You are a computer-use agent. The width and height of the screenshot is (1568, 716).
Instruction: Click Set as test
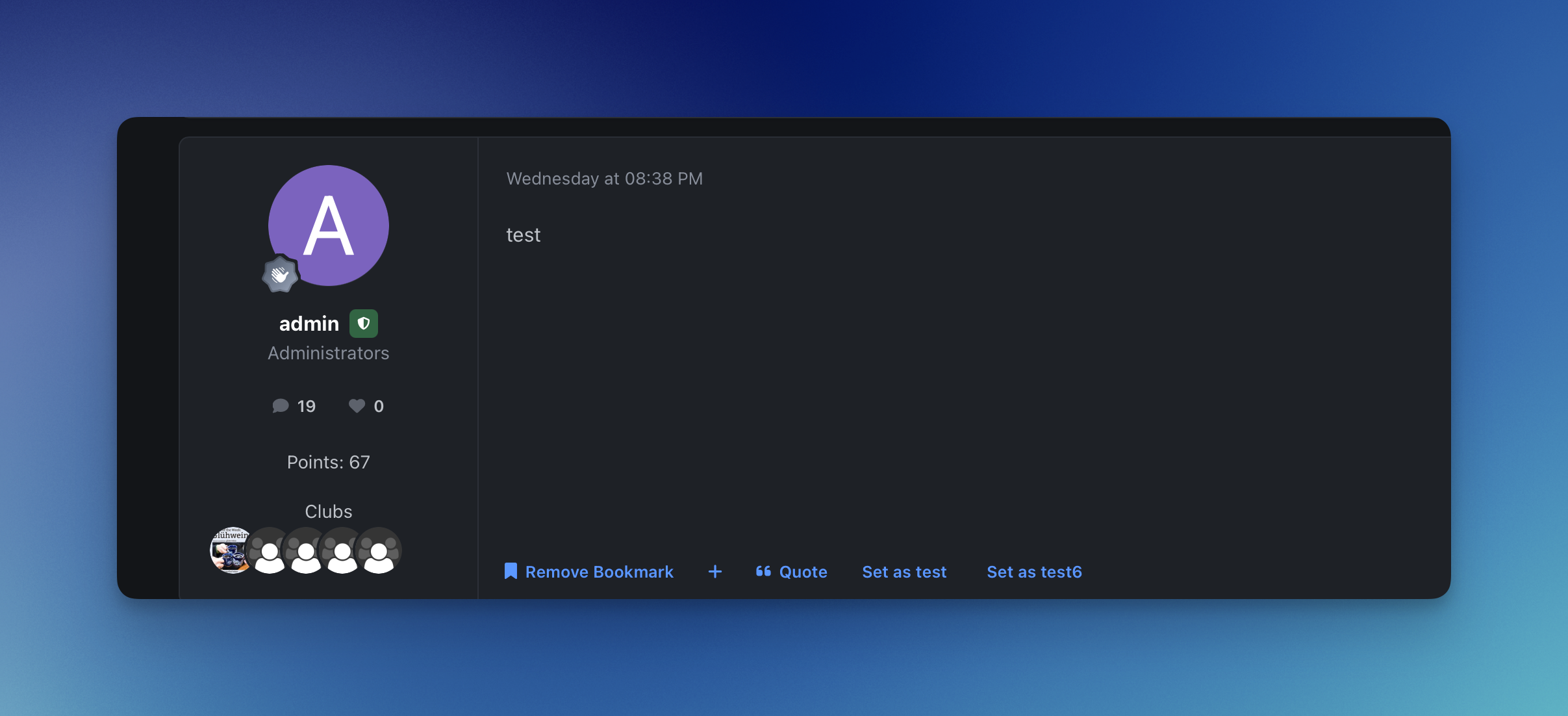(x=904, y=572)
